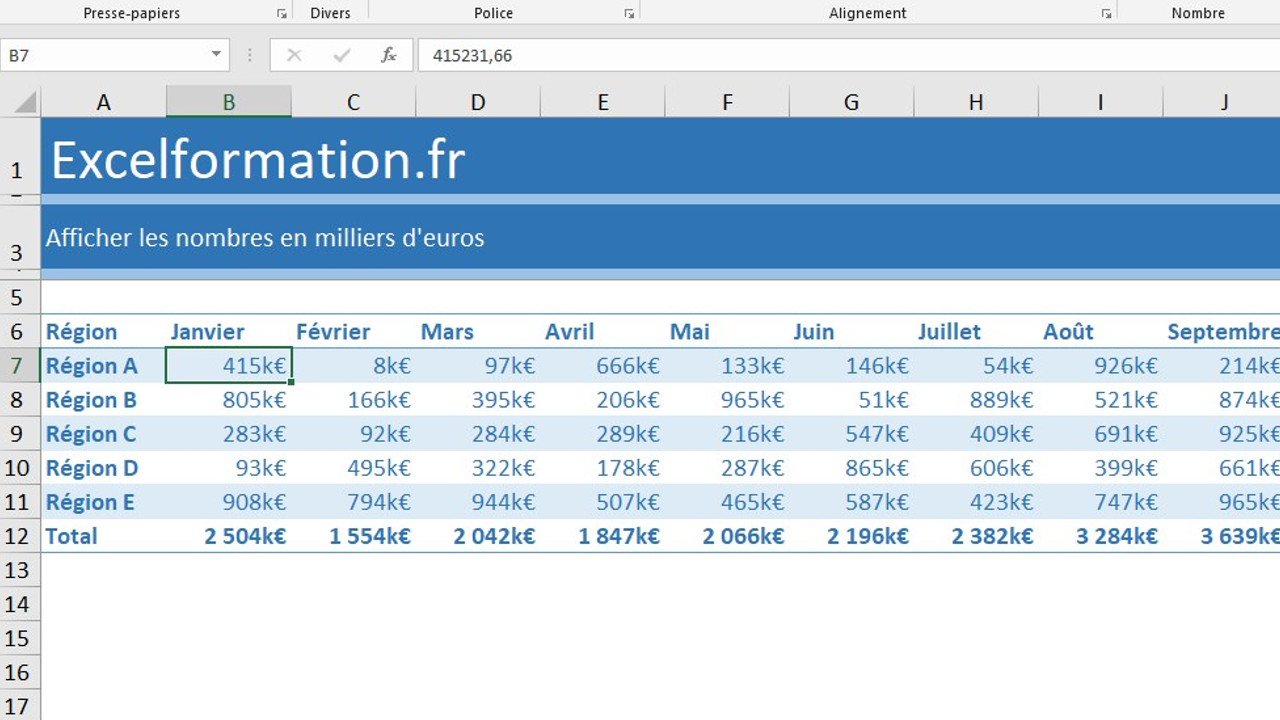Click the Avril header cell
The height and width of the screenshot is (720, 1280).
pyautogui.click(x=602, y=332)
